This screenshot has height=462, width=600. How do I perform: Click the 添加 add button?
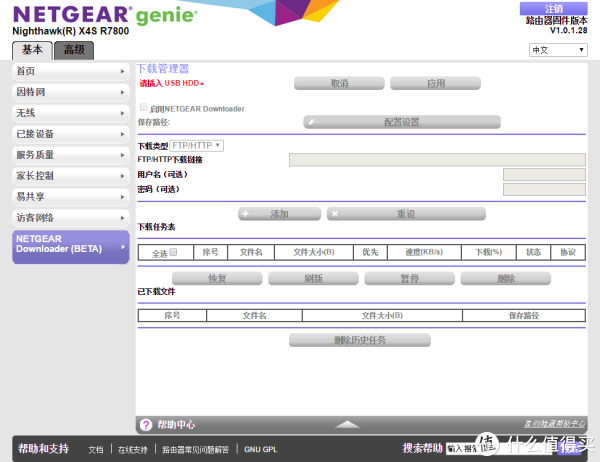coord(279,214)
